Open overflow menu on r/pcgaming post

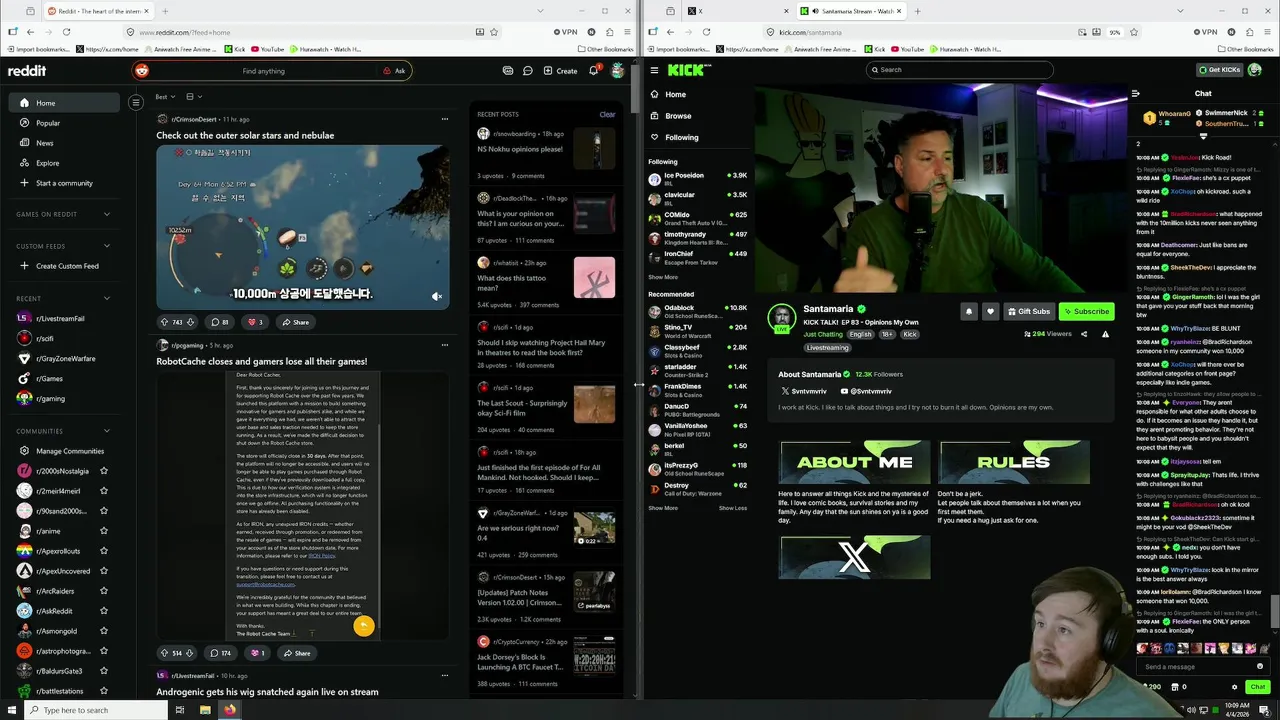point(445,345)
